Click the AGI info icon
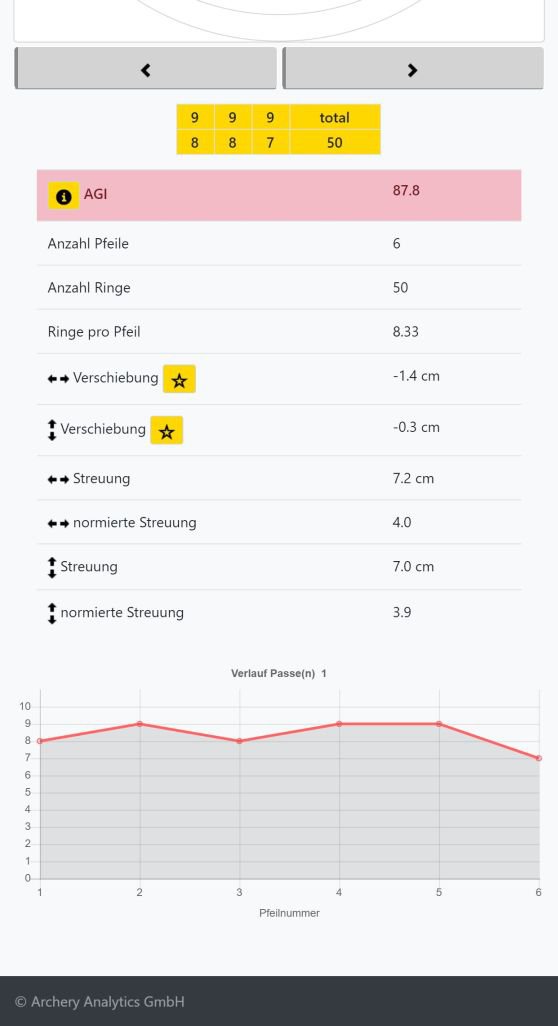Image resolution: width=558 pixels, height=1026 pixels. tap(63, 195)
